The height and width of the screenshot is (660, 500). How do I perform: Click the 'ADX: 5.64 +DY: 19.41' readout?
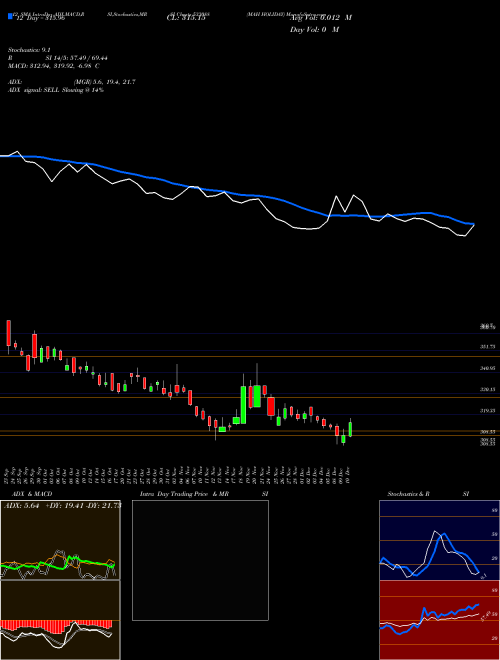pyautogui.click(x=61, y=506)
